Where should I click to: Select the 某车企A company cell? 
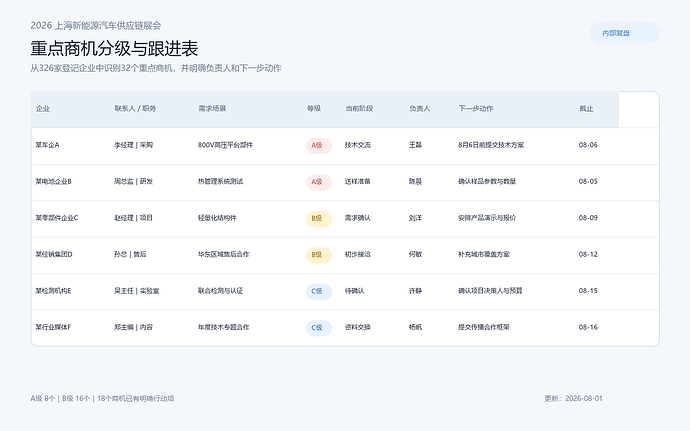pyautogui.click(x=48, y=145)
